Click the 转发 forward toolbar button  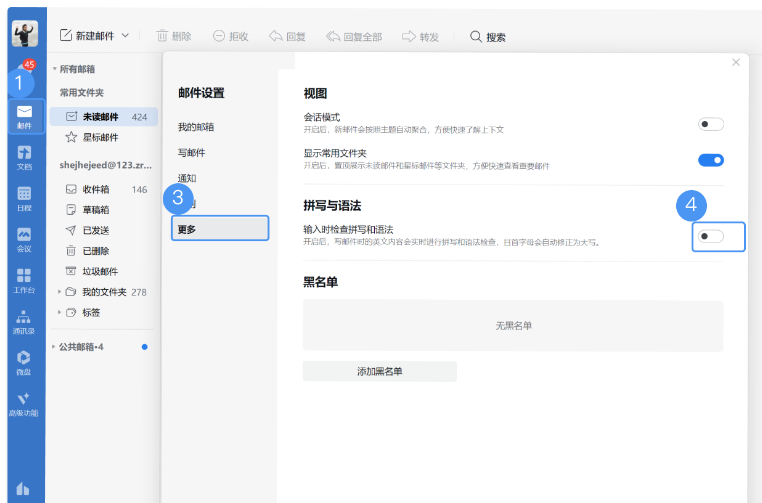pyautogui.click(x=420, y=36)
